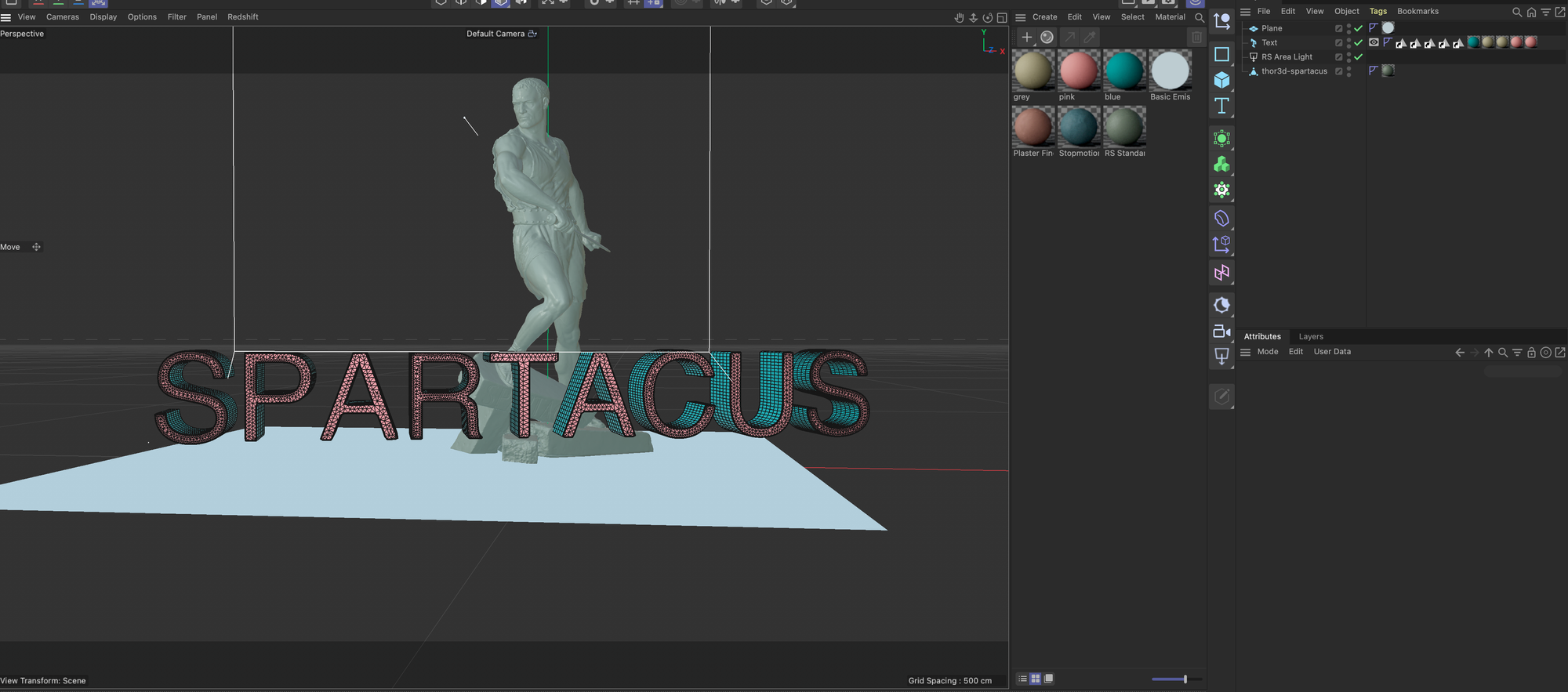Open the Camera object tool
The height and width of the screenshot is (692, 1568).
click(x=1221, y=332)
